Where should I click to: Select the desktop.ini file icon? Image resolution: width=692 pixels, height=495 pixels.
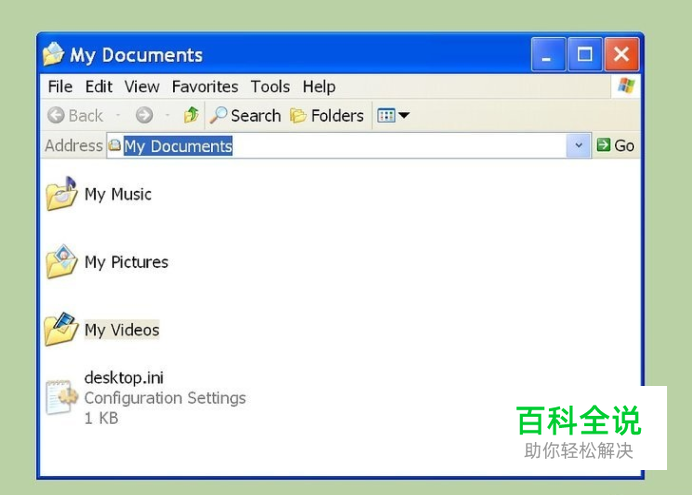pyautogui.click(x=61, y=397)
